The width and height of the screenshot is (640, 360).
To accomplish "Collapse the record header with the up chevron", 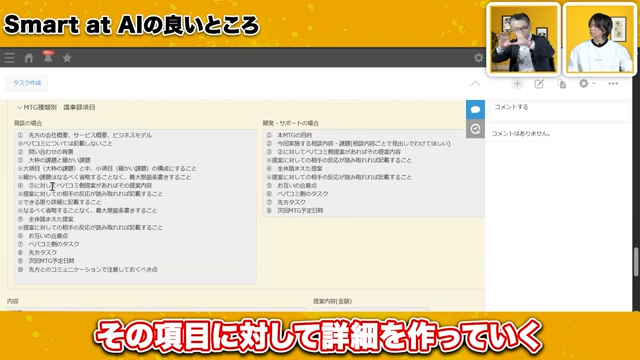I will 475,84.
